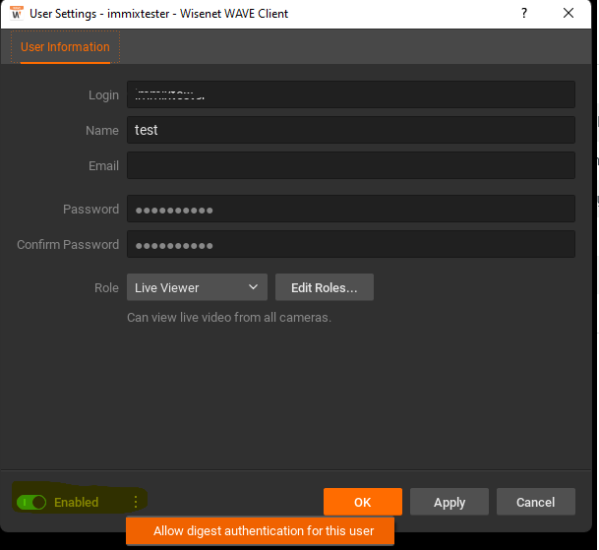Click the Password field

coord(351,209)
